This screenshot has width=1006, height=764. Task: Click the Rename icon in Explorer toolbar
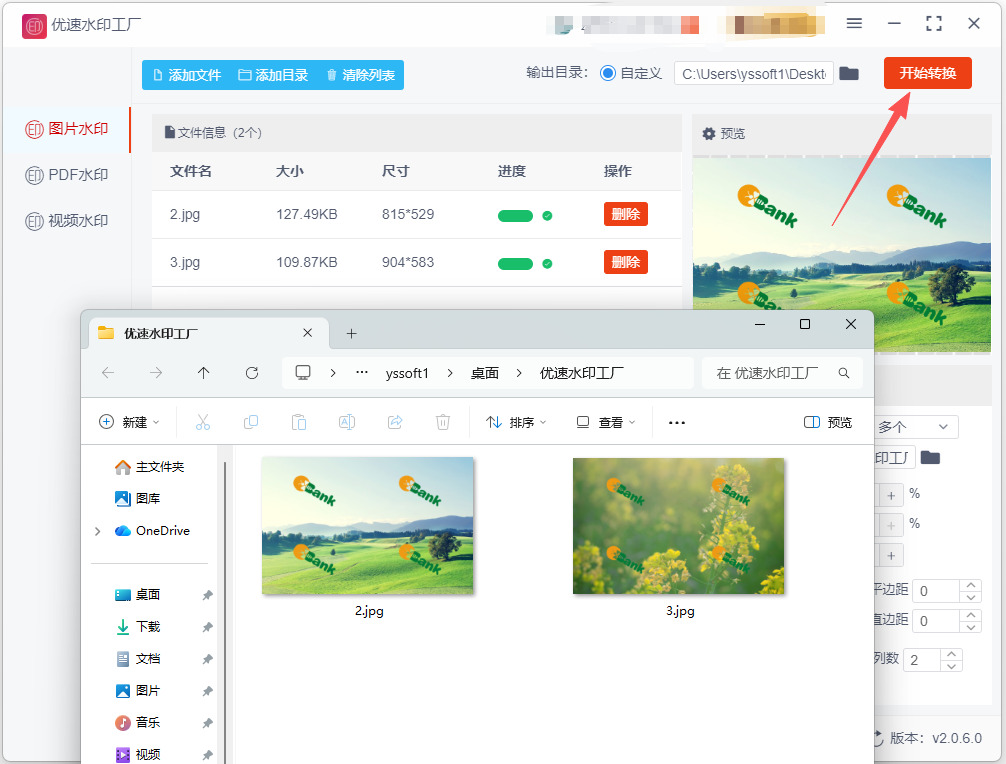347,422
